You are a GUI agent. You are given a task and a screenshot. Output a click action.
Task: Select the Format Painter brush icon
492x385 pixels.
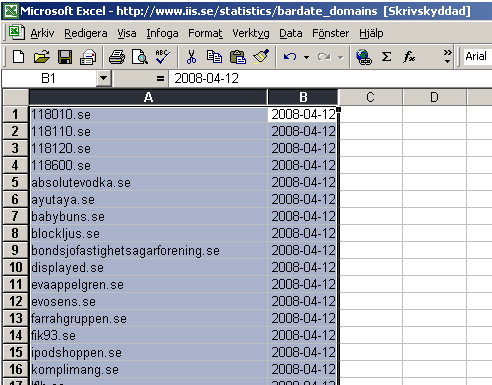pyautogui.click(x=261, y=57)
